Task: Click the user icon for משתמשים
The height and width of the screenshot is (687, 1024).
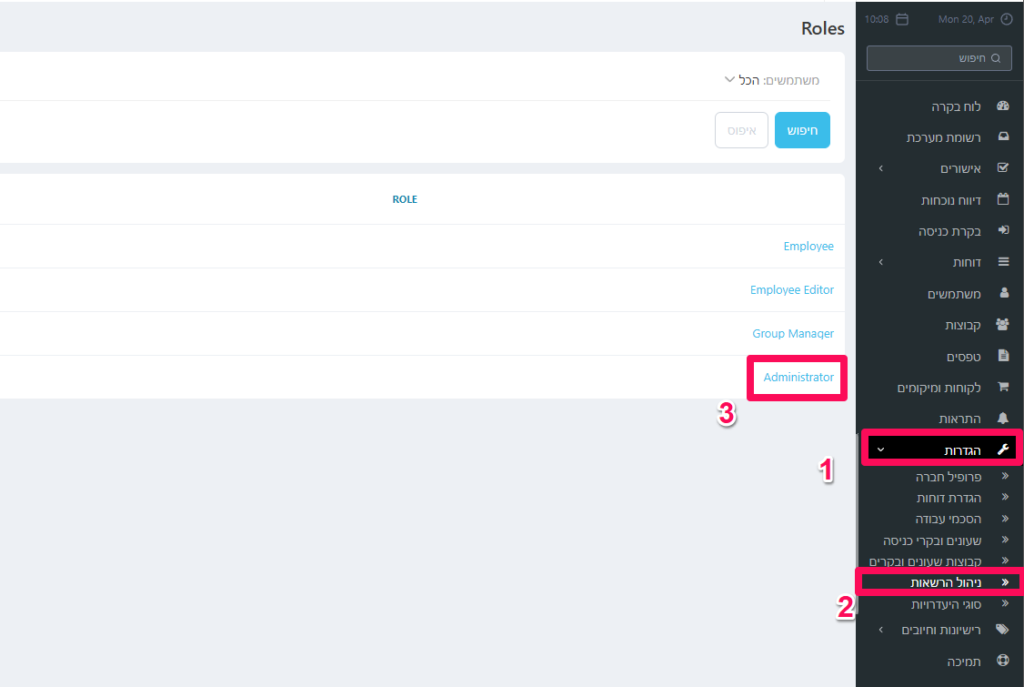Action: pyautogui.click(x=1003, y=294)
